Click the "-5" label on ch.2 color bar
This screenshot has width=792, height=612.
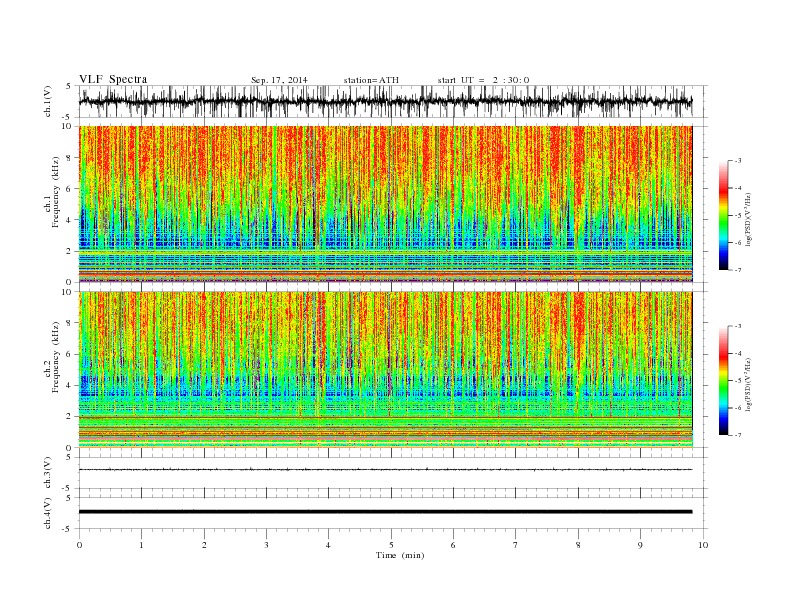point(737,381)
